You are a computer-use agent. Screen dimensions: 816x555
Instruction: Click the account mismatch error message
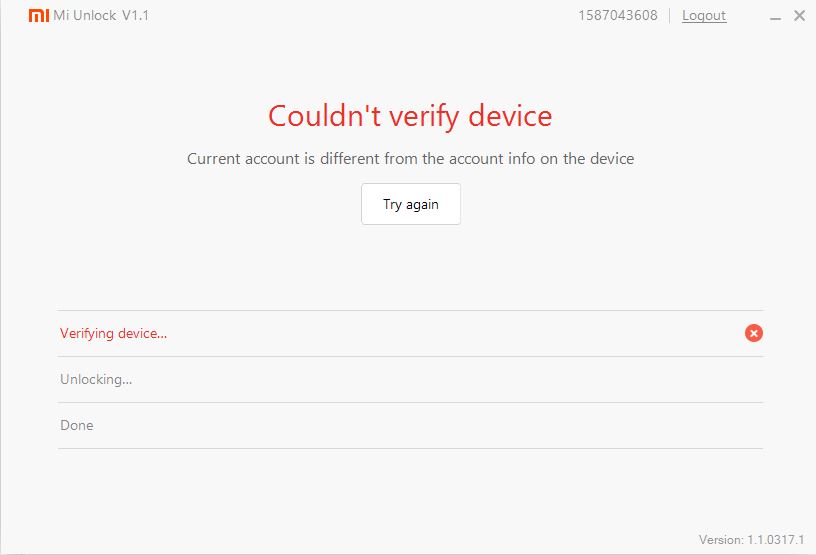410,158
